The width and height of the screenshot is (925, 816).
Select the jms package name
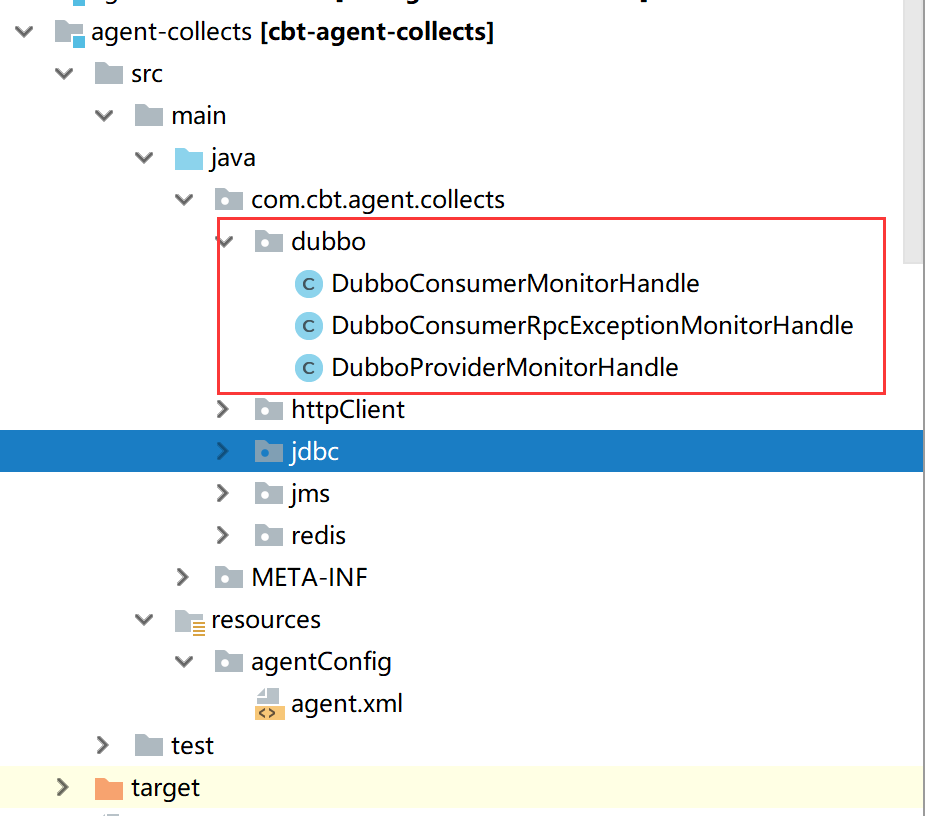pyautogui.click(x=310, y=494)
